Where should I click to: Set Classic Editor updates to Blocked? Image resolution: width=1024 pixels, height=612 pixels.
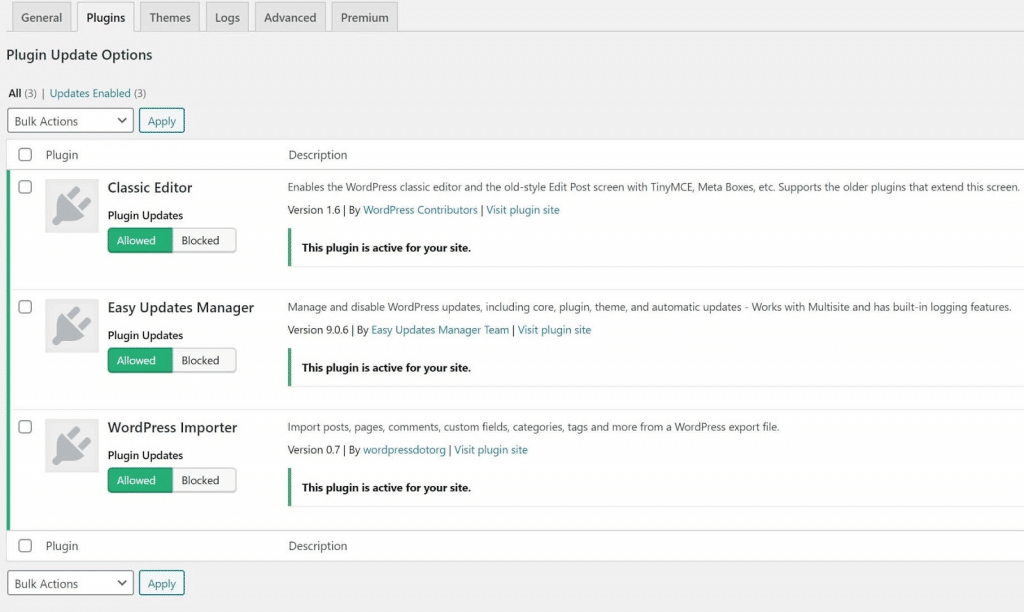203,240
